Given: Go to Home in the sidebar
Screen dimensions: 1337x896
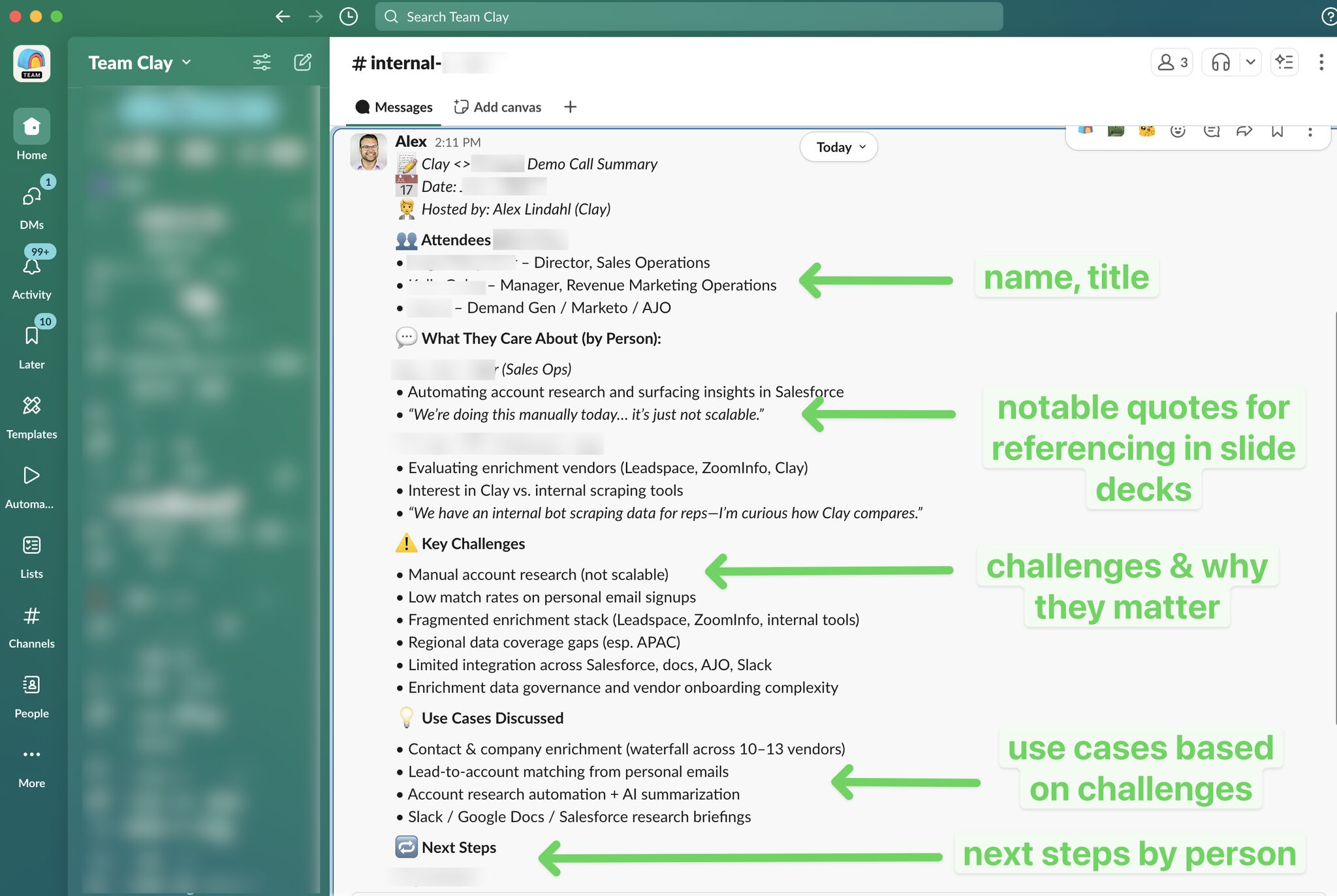Looking at the screenshot, I should pyautogui.click(x=31, y=135).
